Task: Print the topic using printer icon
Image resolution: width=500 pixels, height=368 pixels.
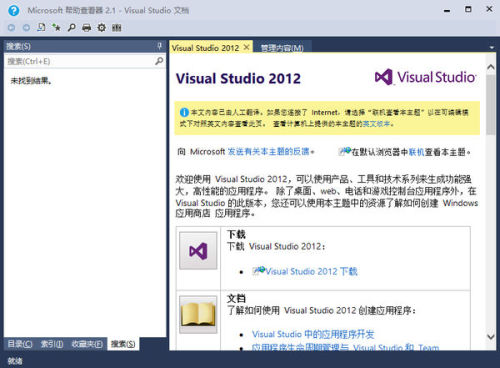Action: click(87, 28)
